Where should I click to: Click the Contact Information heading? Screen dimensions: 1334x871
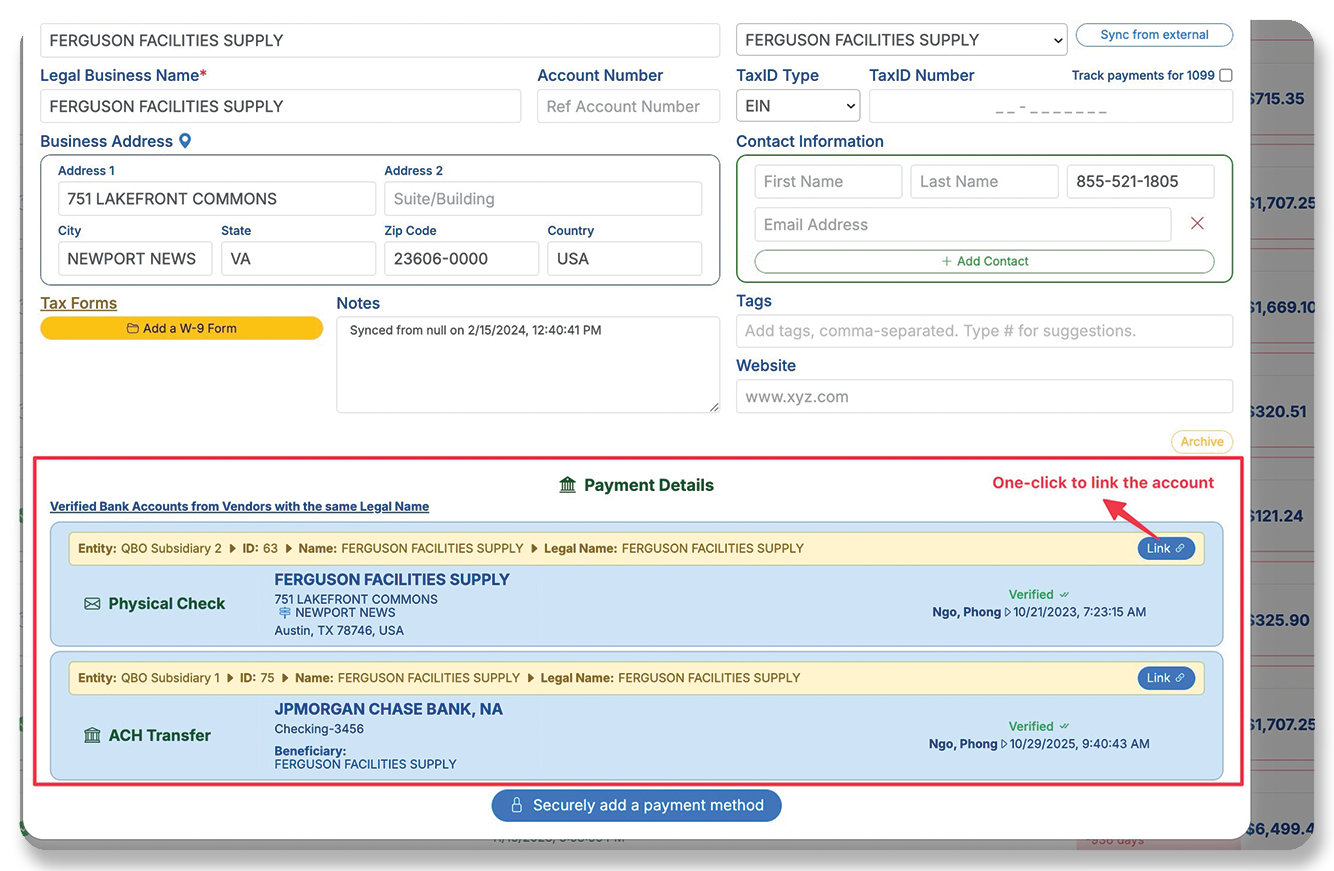coord(810,141)
